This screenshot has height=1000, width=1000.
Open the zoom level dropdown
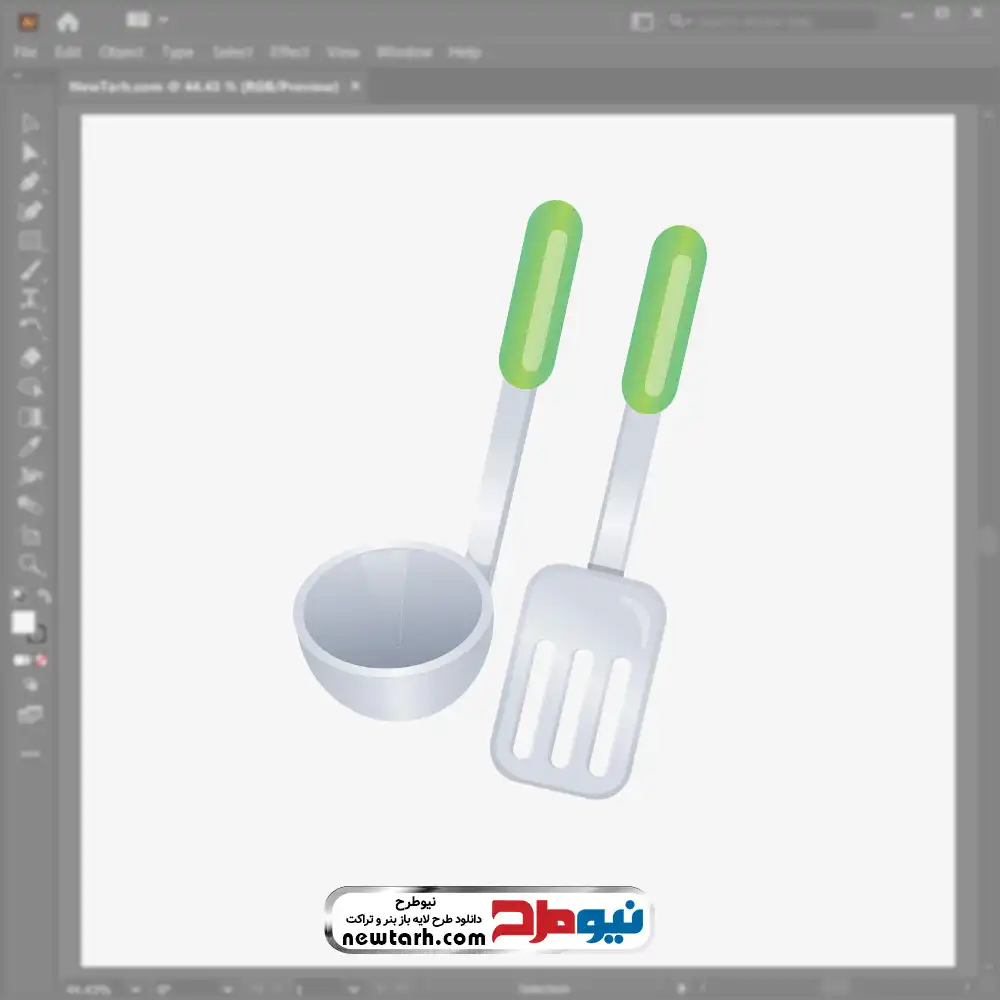136,990
